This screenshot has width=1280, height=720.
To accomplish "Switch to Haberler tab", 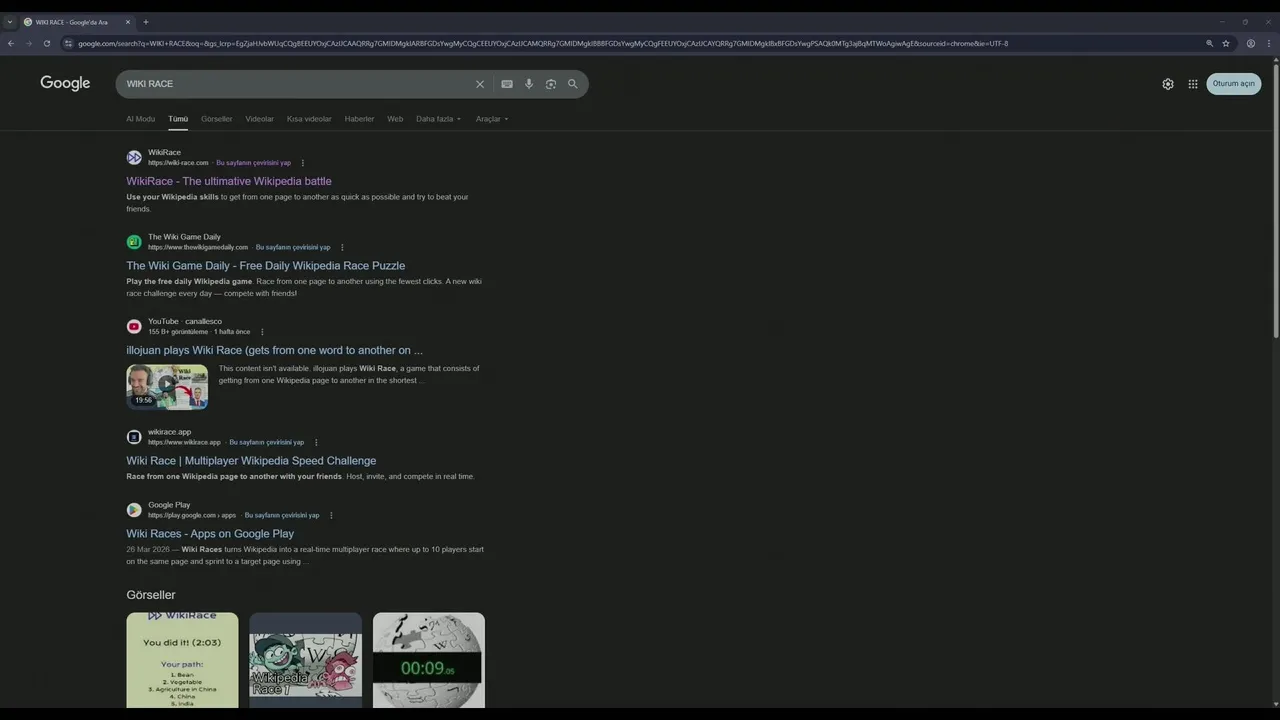I will coord(359,119).
